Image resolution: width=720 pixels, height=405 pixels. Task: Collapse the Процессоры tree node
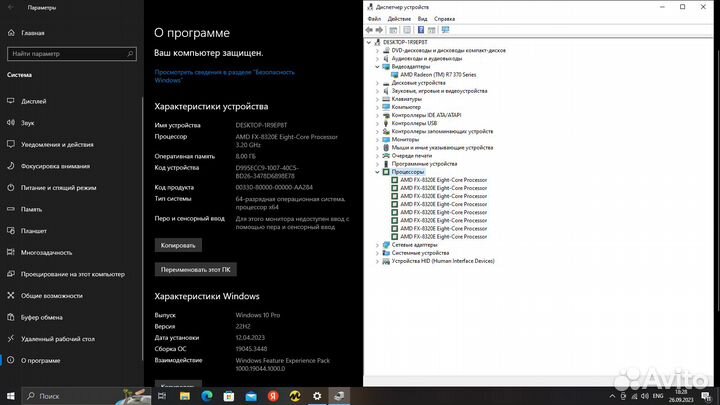click(376, 171)
